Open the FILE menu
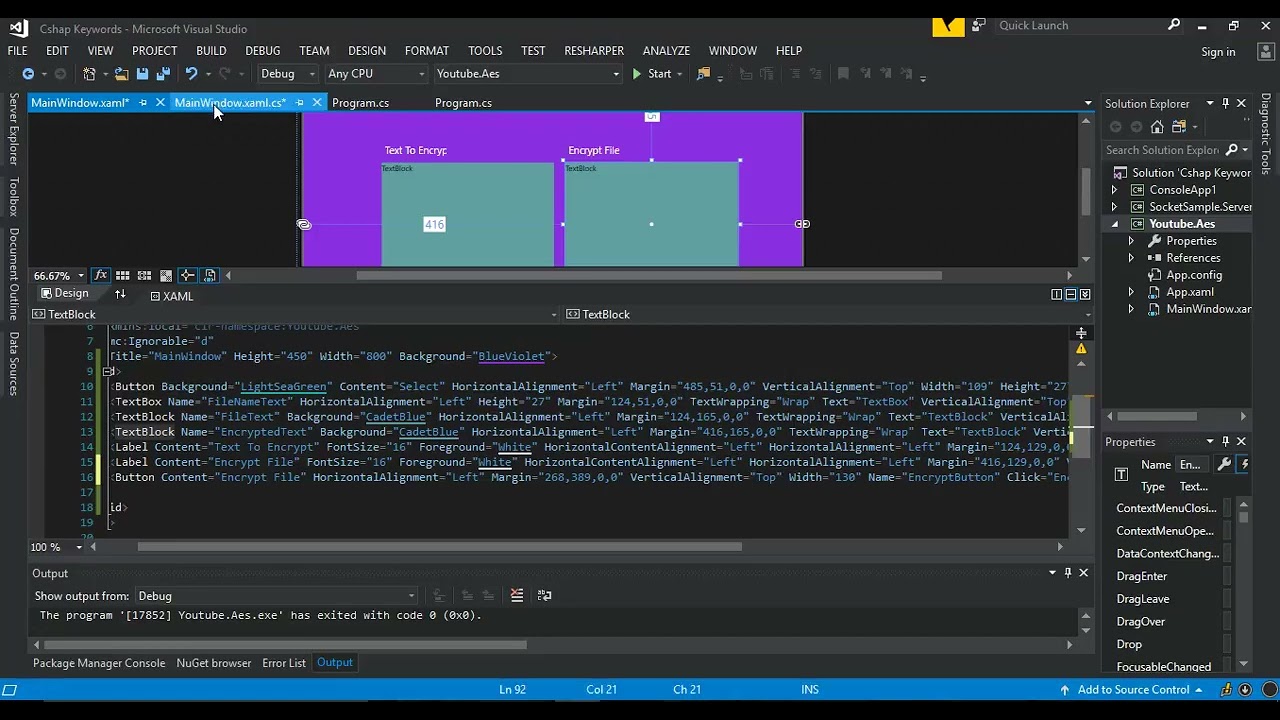Image resolution: width=1280 pixels, height=720 pixels. (18, 51)
